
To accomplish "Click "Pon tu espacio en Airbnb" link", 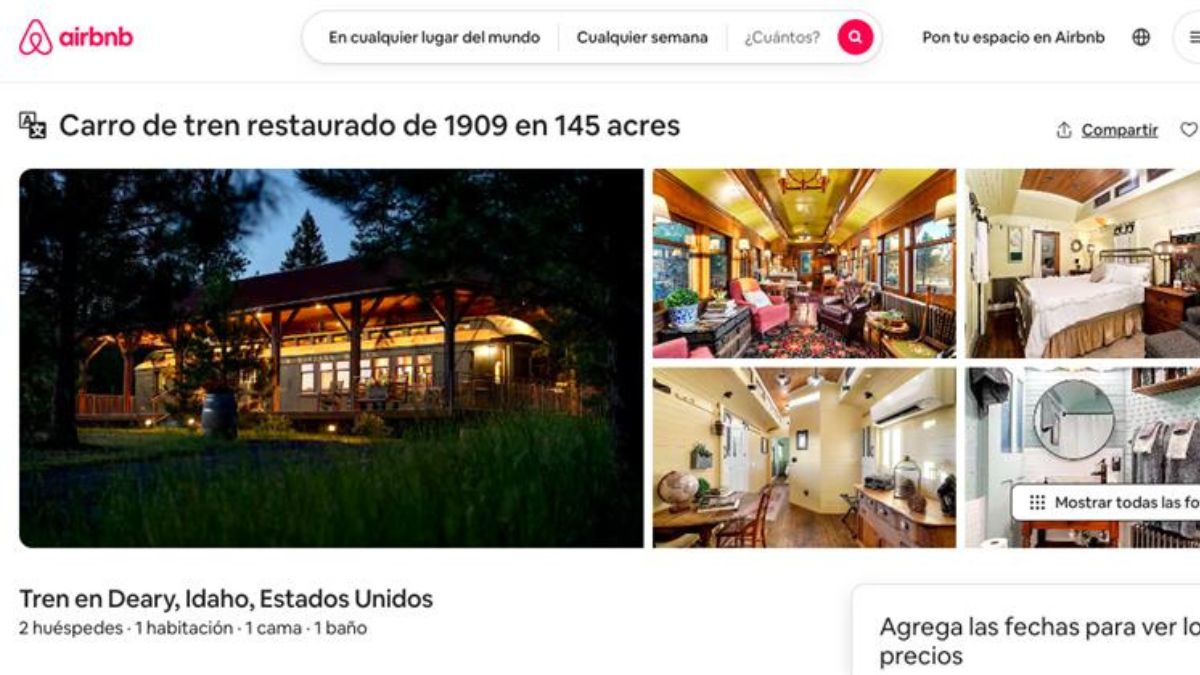I will tap(1013, 38).
